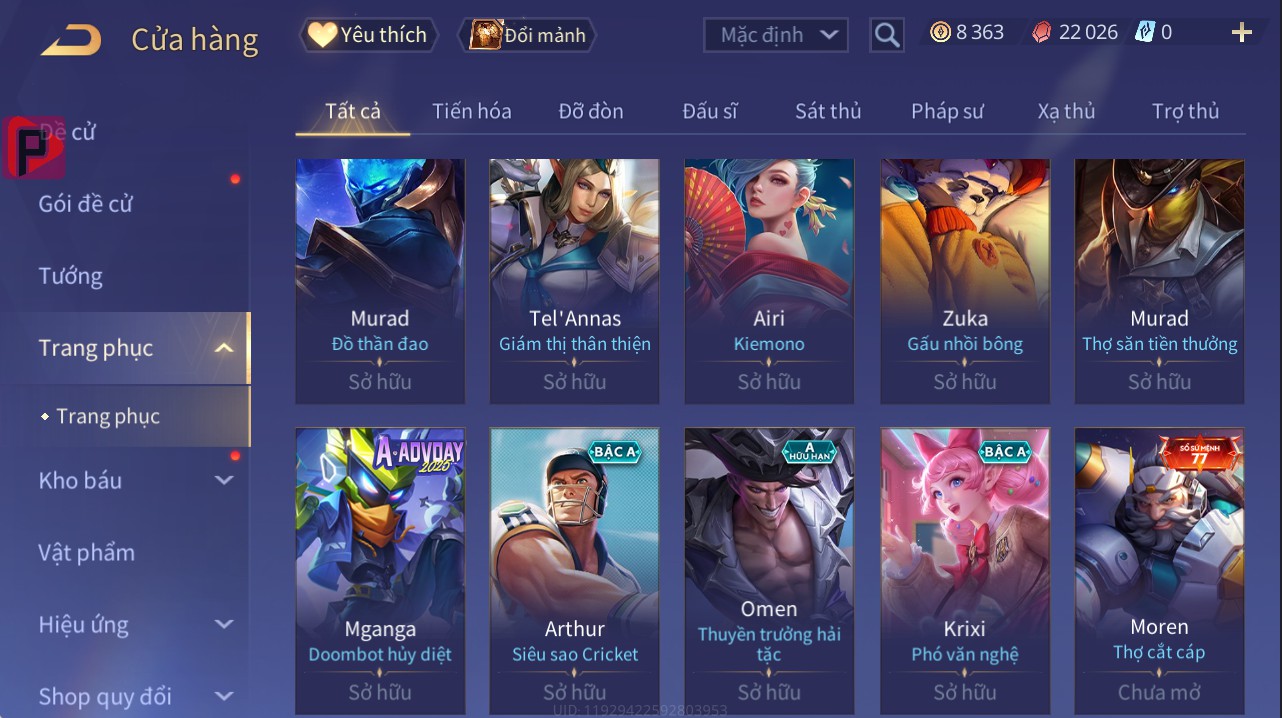Open the search magnifier icon

point(887,35)
